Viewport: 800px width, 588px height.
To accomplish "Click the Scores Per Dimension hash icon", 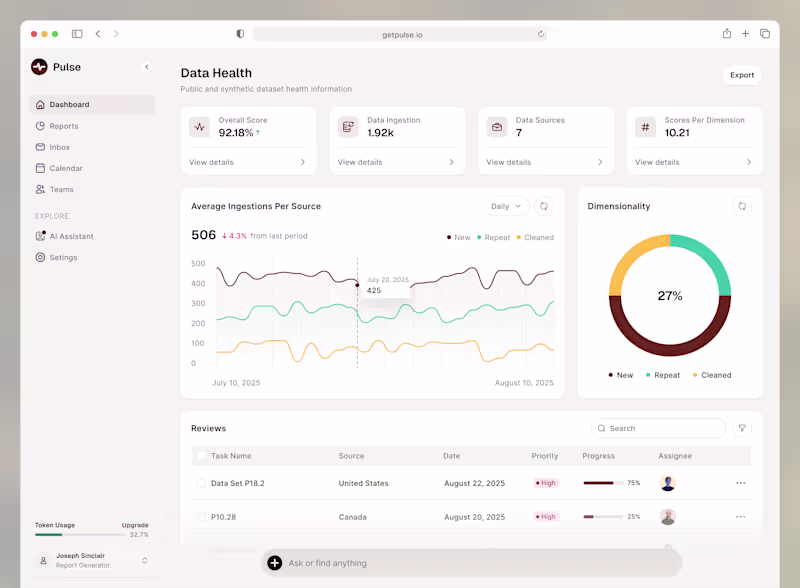I will pyautogui.click(x=645, y=127).
